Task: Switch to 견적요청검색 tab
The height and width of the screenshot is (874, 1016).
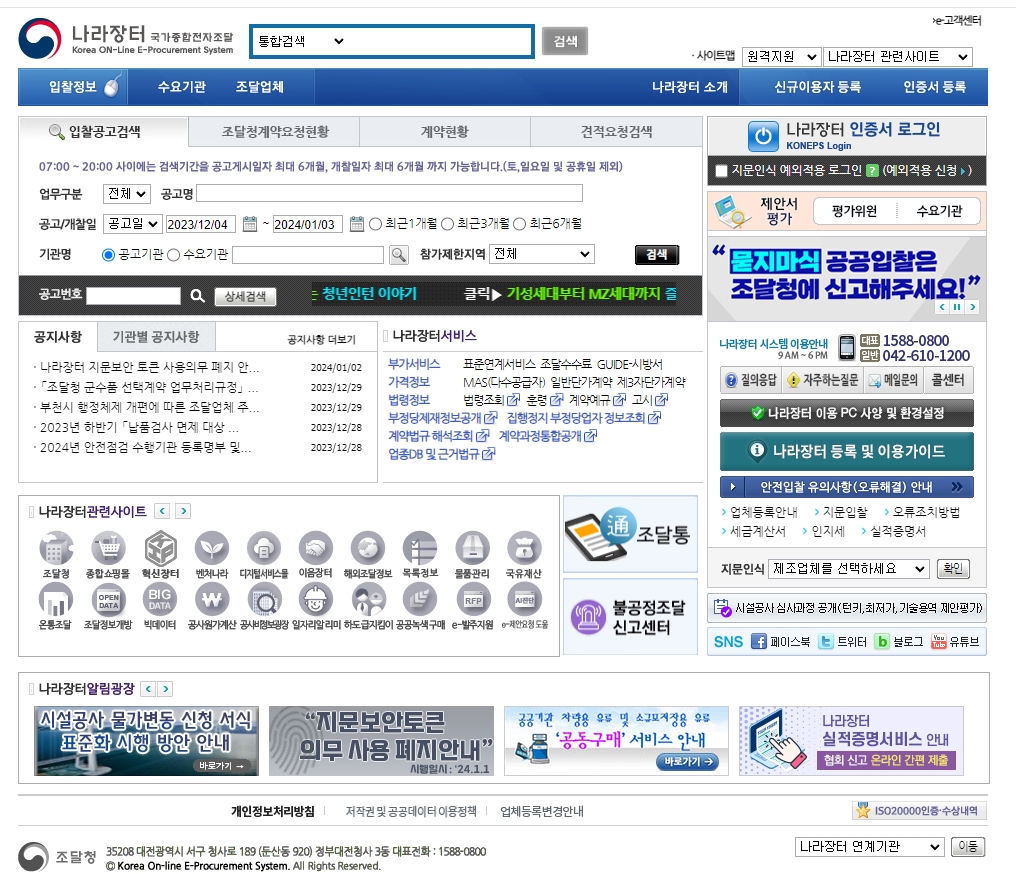Action: point(616,132)
